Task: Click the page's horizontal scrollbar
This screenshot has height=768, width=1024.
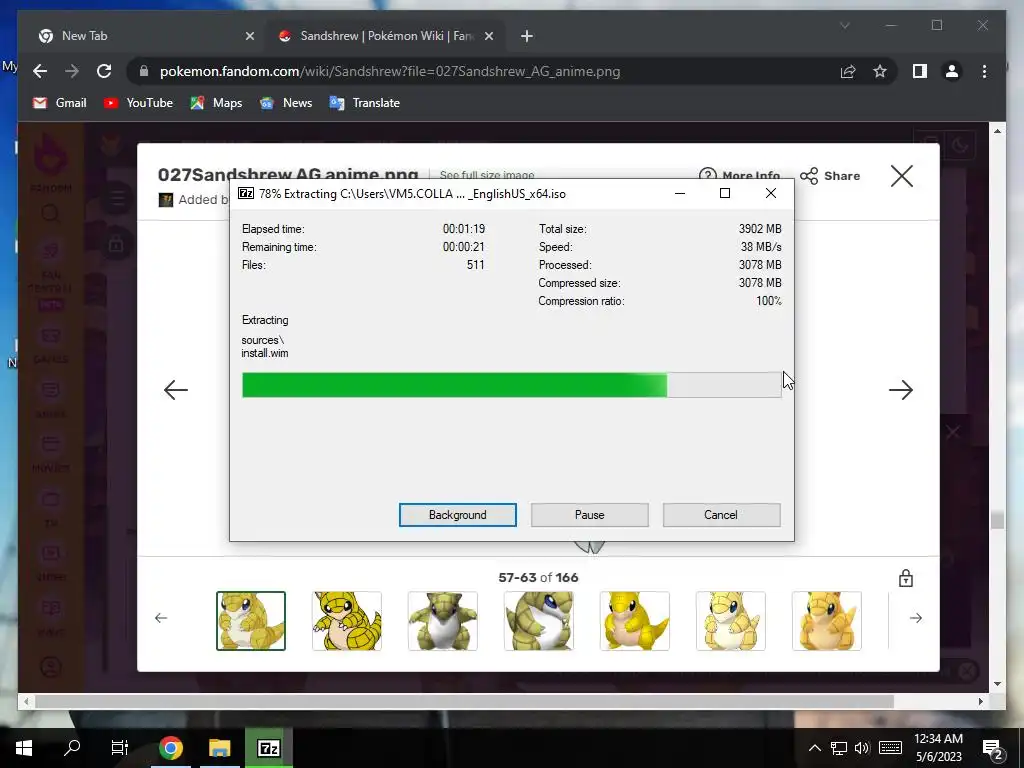Action: (464, 701)
